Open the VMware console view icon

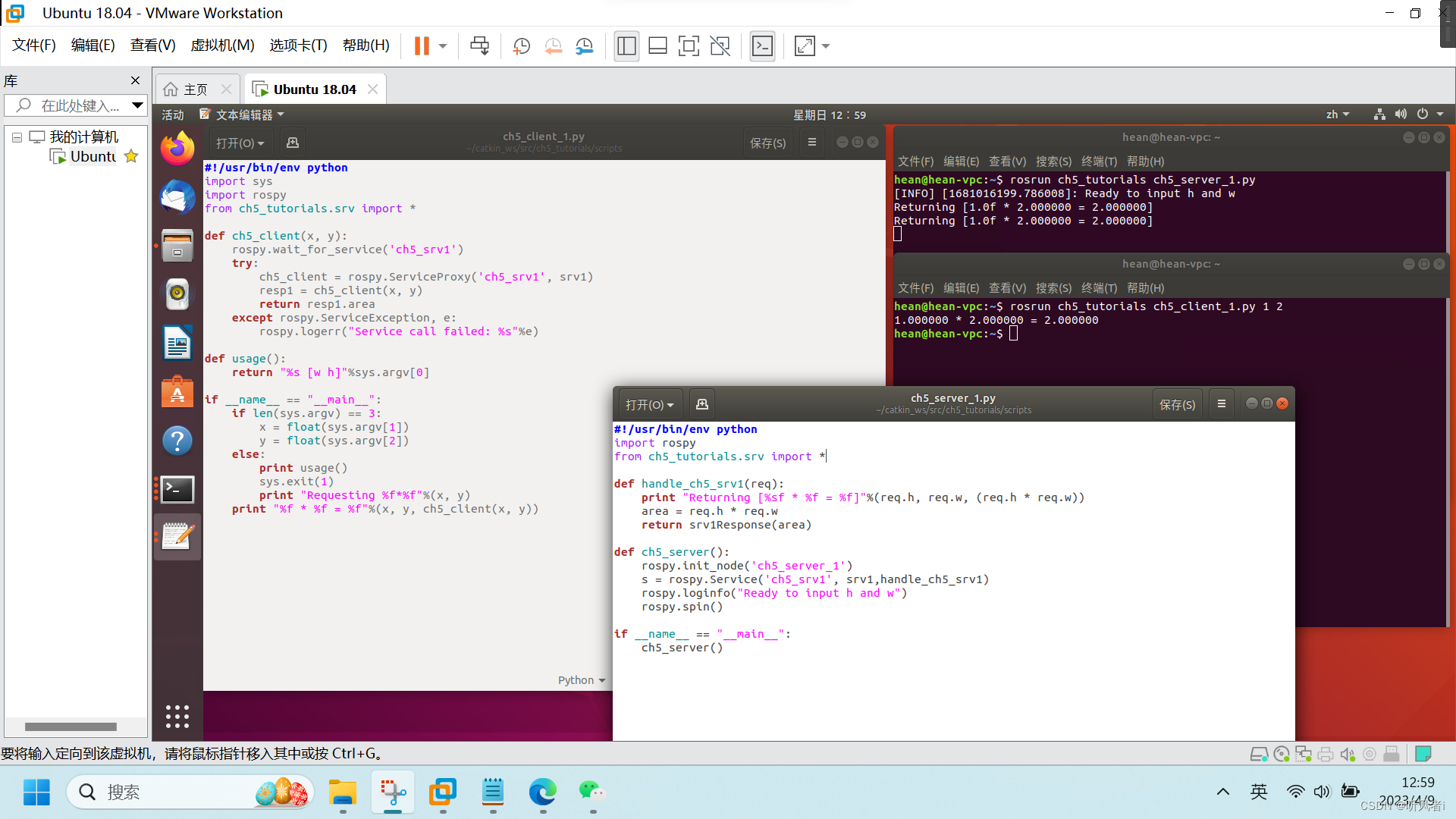pos(762,46)
